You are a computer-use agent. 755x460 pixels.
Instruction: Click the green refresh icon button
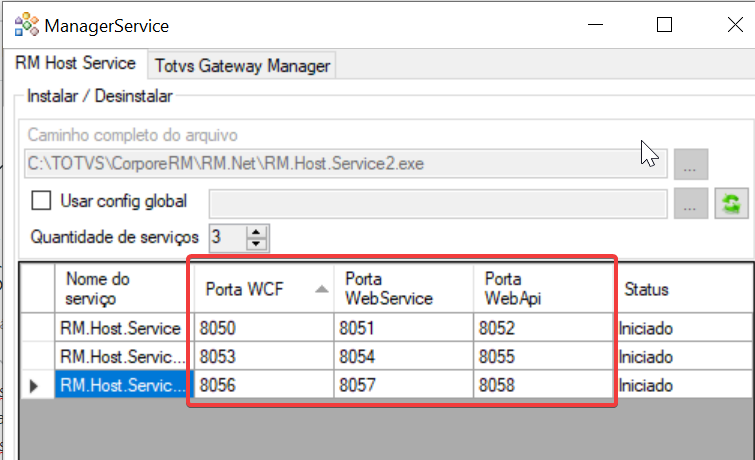pos(731,203)
